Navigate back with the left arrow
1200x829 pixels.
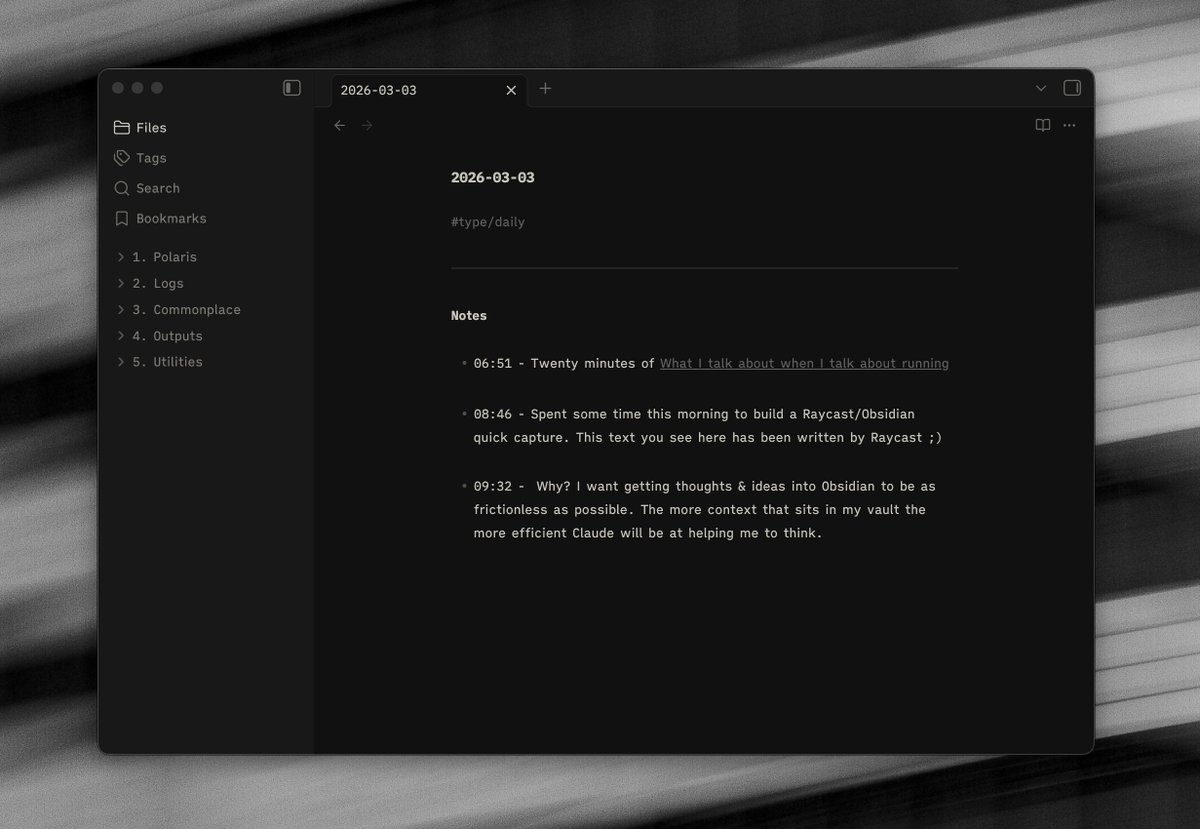click(x=340, y=125)
